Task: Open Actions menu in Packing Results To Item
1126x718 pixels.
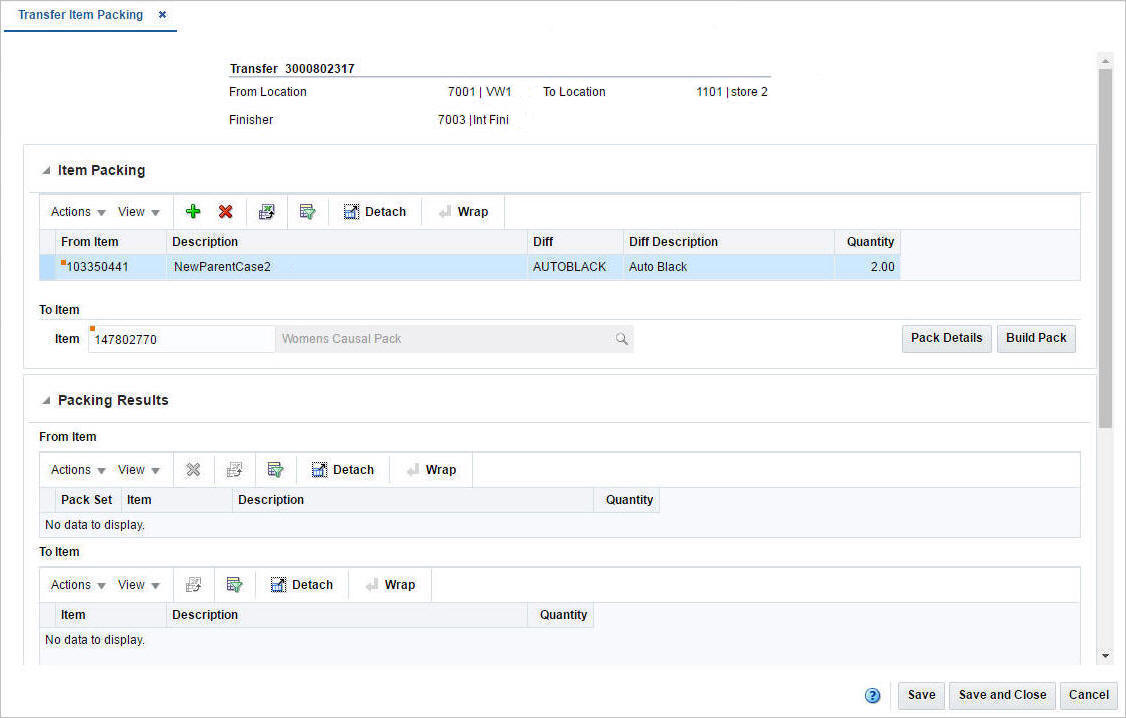Action: tap(78, 584)
